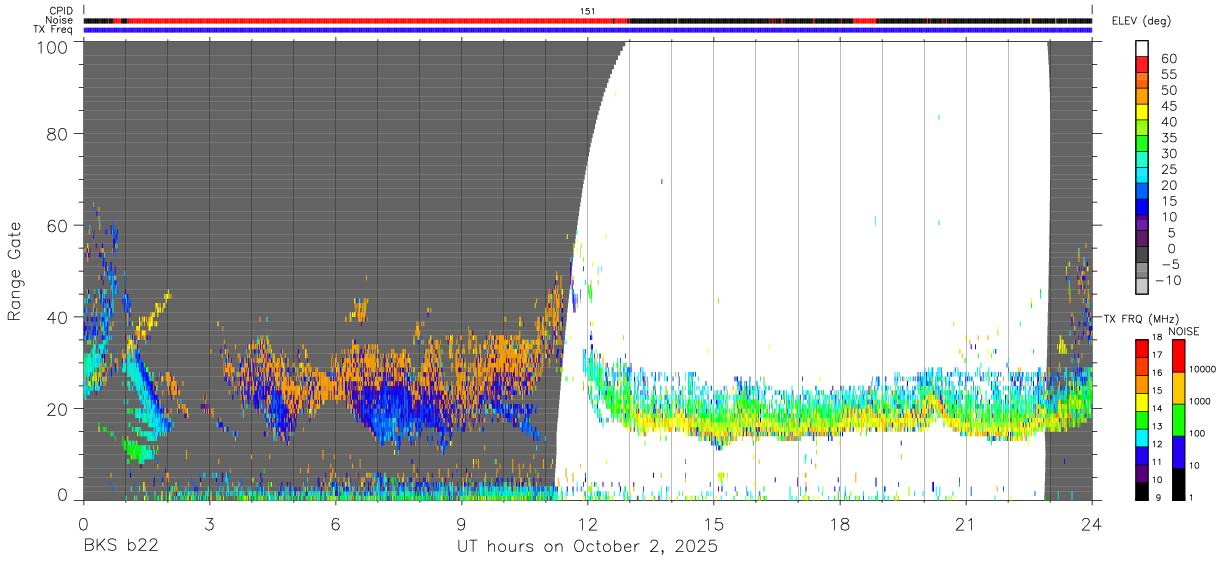Viewport: 1228px width, 567px height.
Task: Click the "6" tick label on the UT hours axis
Action: coord(335,523)
